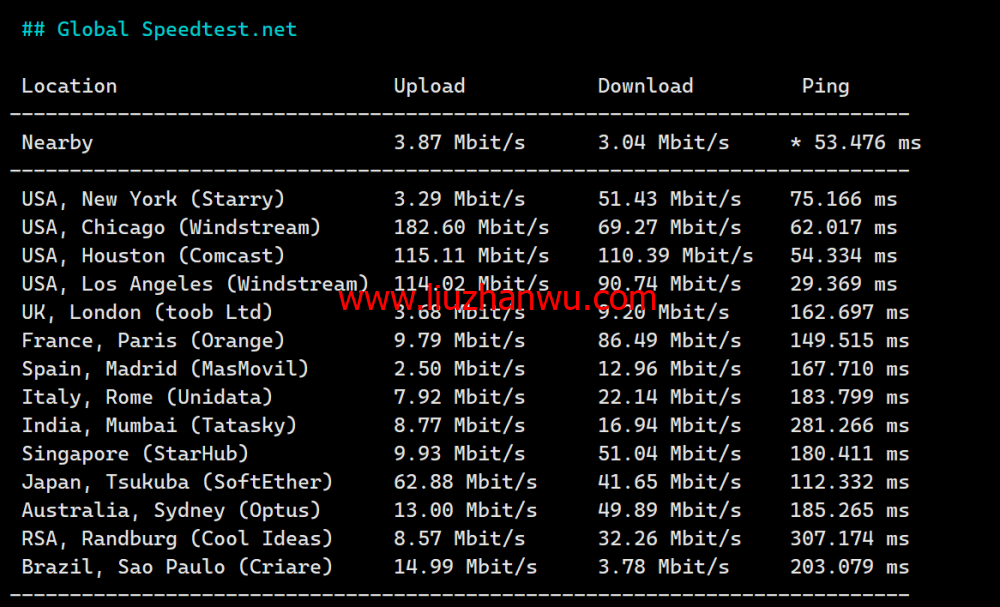The image size is (1000, 607).
Task: Click Los Angeles ping "29.369 ms"
Action: [x=843, y=284]
